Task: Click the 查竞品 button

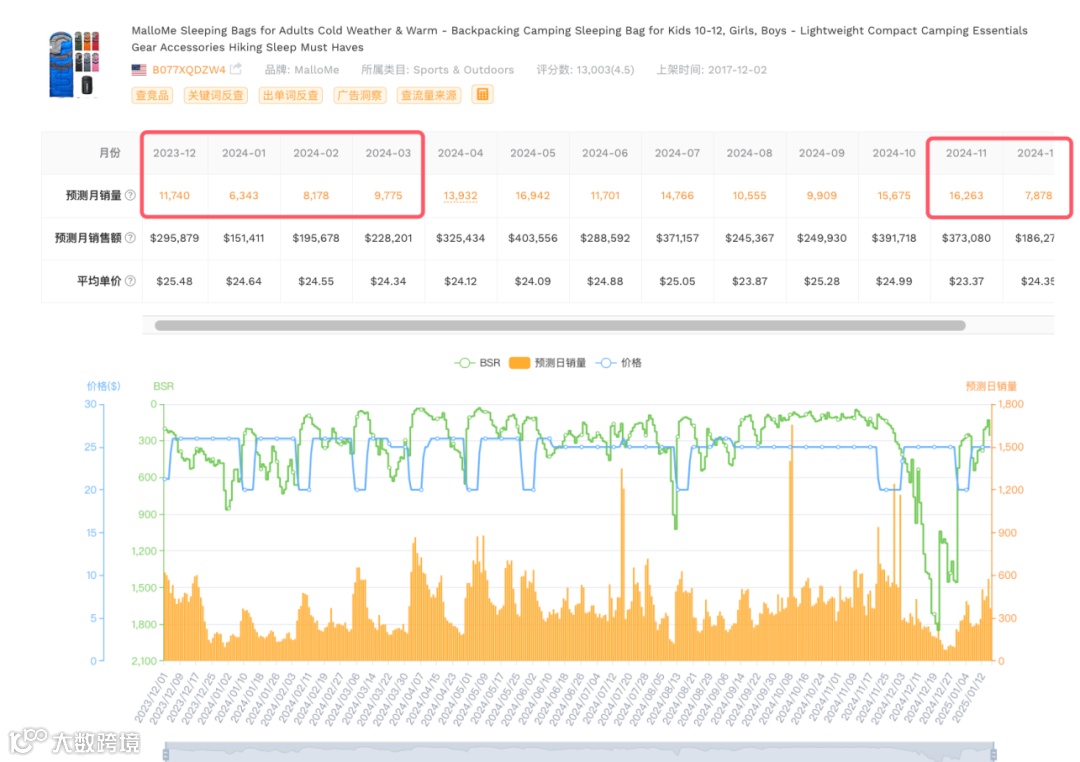Action: [x=152, y=95]
